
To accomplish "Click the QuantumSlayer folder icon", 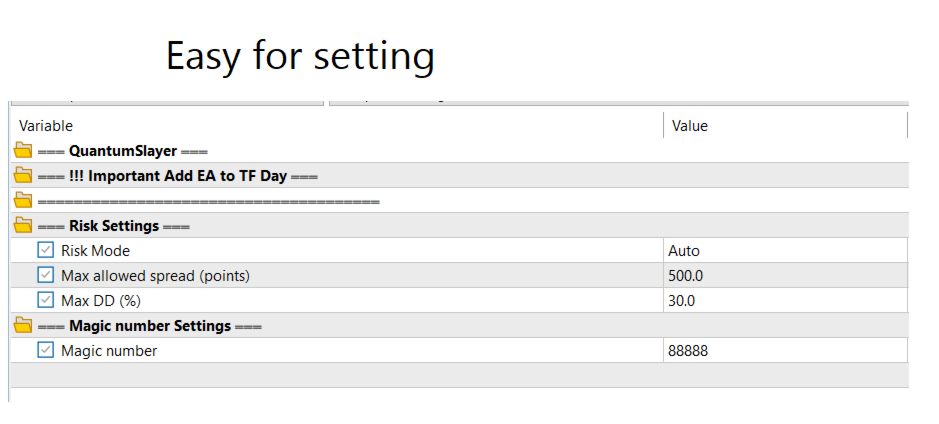I will 23,151.
